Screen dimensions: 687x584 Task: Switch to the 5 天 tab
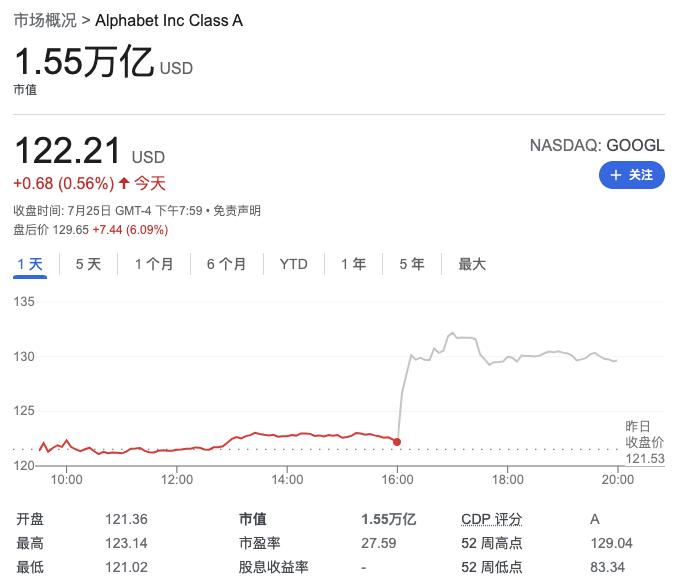click(88, 264)
